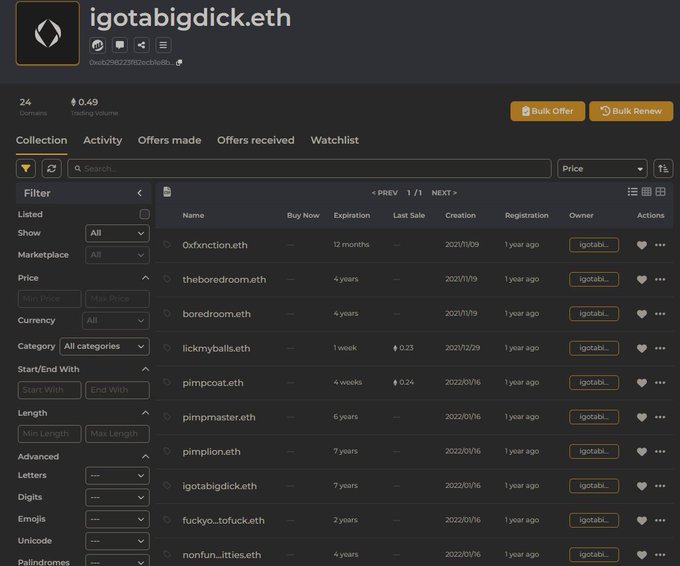This screenshot has width=680, height=566.
Task: Click the ENS profile avatar image
Action: coord(48,33)
